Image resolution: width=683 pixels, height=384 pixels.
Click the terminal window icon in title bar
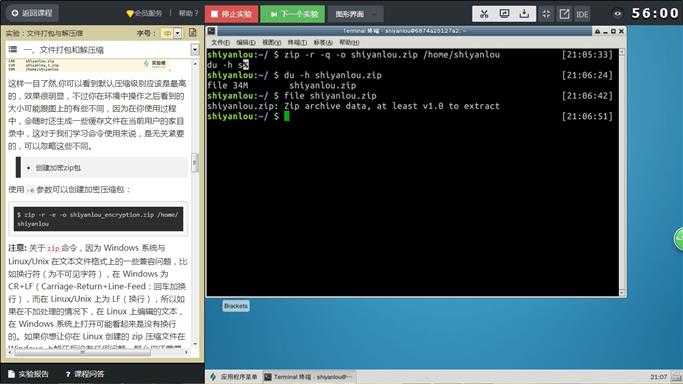tap(212, 31)
